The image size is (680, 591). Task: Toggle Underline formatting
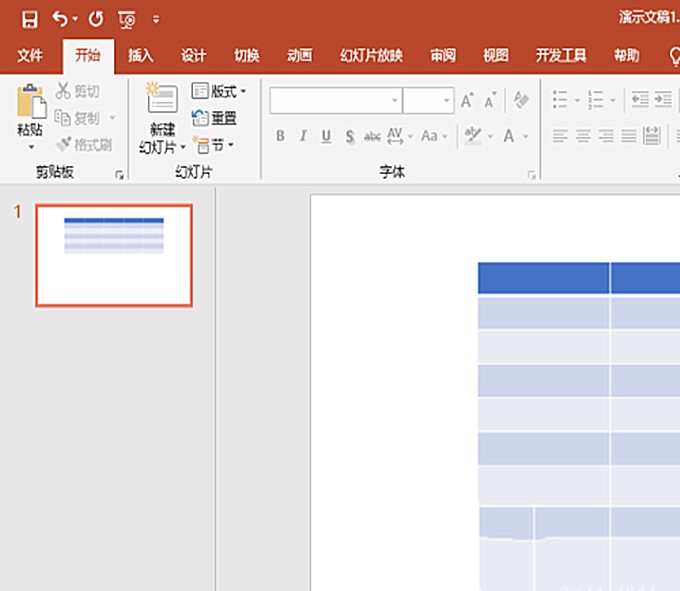pyautogui.click(x=326, y=136)
